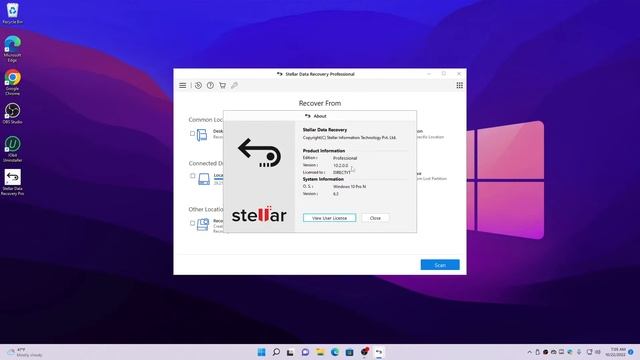
Task: Click the shopping cart buy icon
Action: (222, 85)
